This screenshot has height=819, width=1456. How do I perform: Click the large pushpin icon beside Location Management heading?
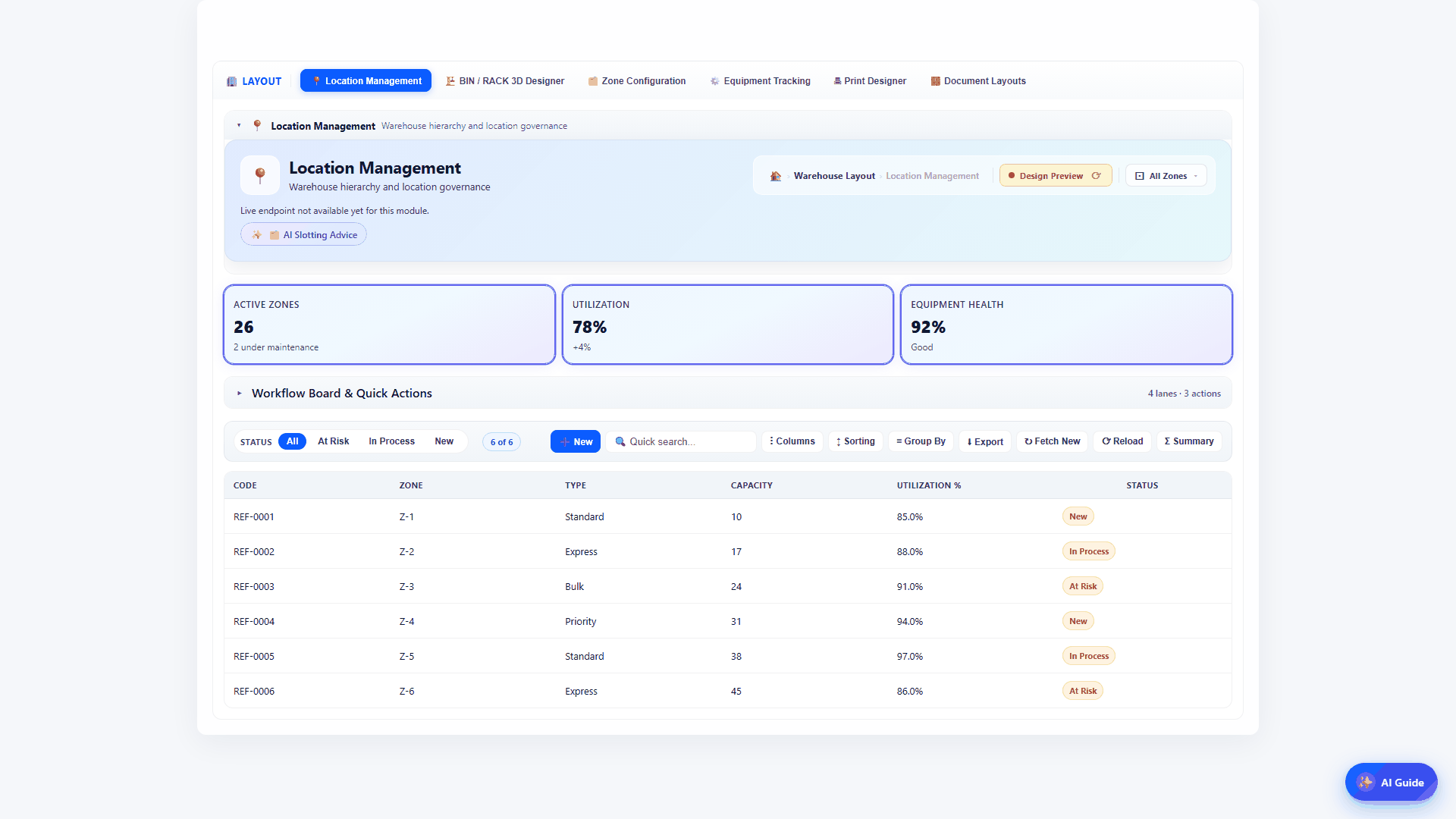tap(260, 175)
